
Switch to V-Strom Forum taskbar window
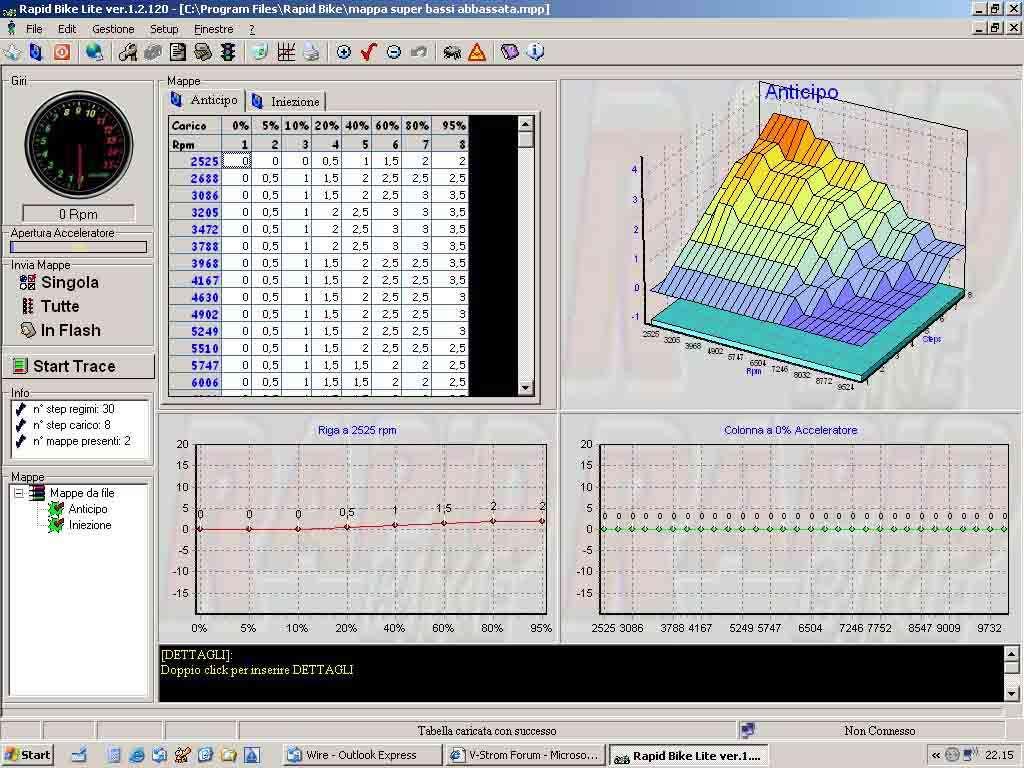click(x=525, y=755)
